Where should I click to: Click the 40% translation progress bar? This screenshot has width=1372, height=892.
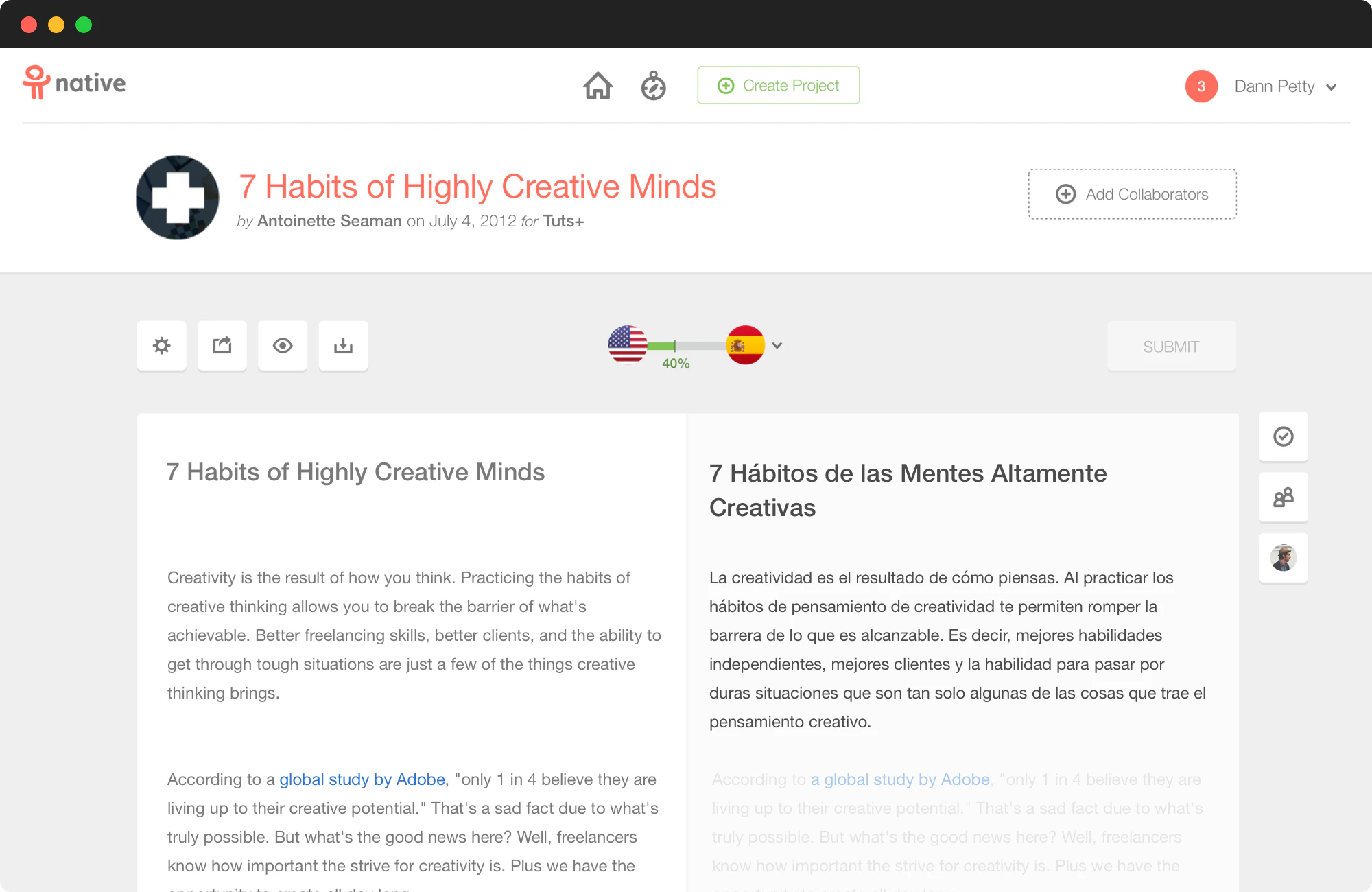pyautogui.click(x=685, y=346)
